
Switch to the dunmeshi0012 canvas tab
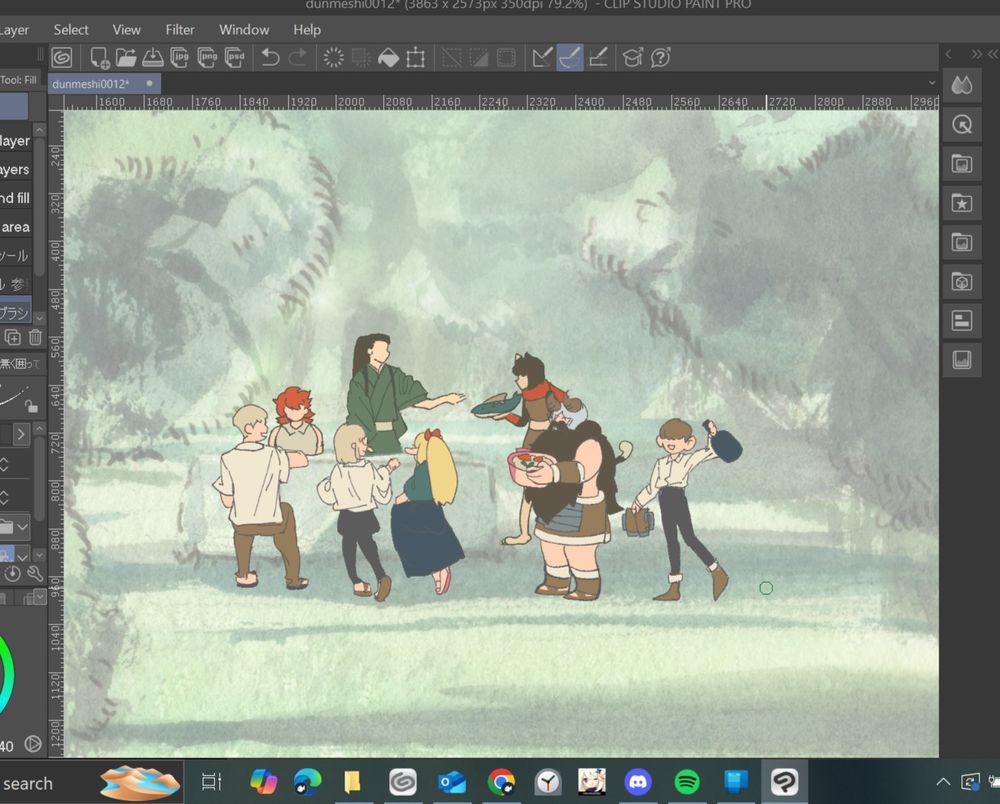93,84
